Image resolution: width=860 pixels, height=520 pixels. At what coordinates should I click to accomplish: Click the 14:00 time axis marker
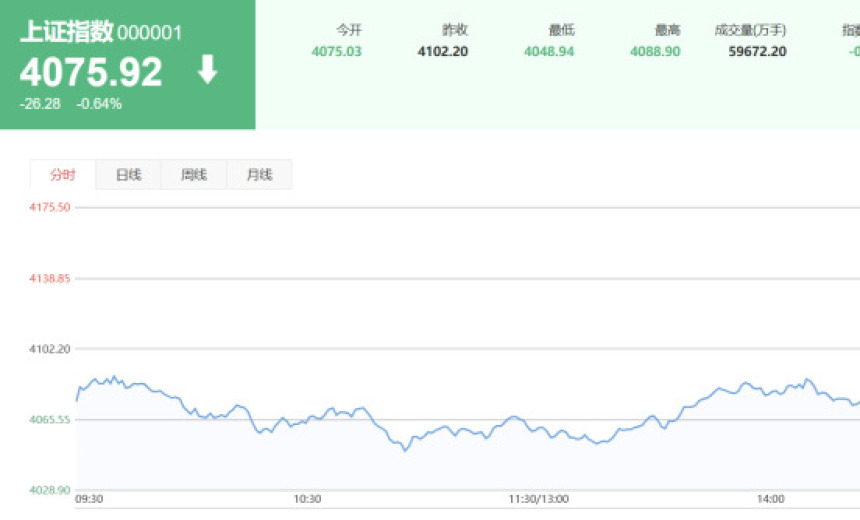[770, 499]
